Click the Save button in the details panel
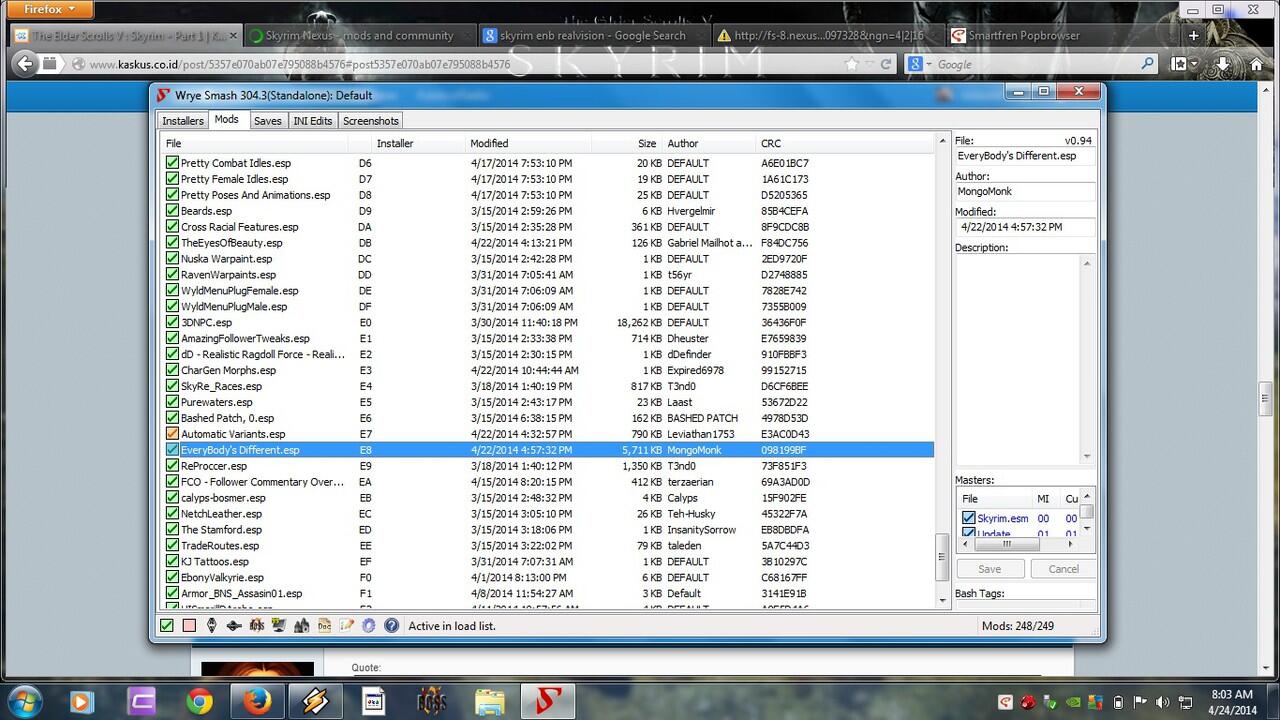Viewport: 1280px width, 720px height. 990,569
